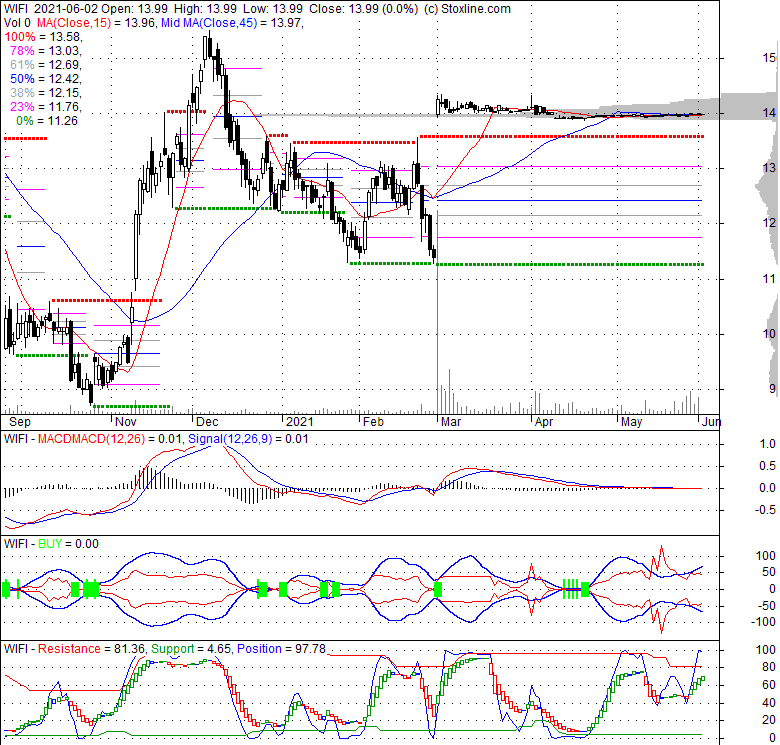
Task: Click the 'Apr' month label on time axis
Action: [x=544, y=422]
